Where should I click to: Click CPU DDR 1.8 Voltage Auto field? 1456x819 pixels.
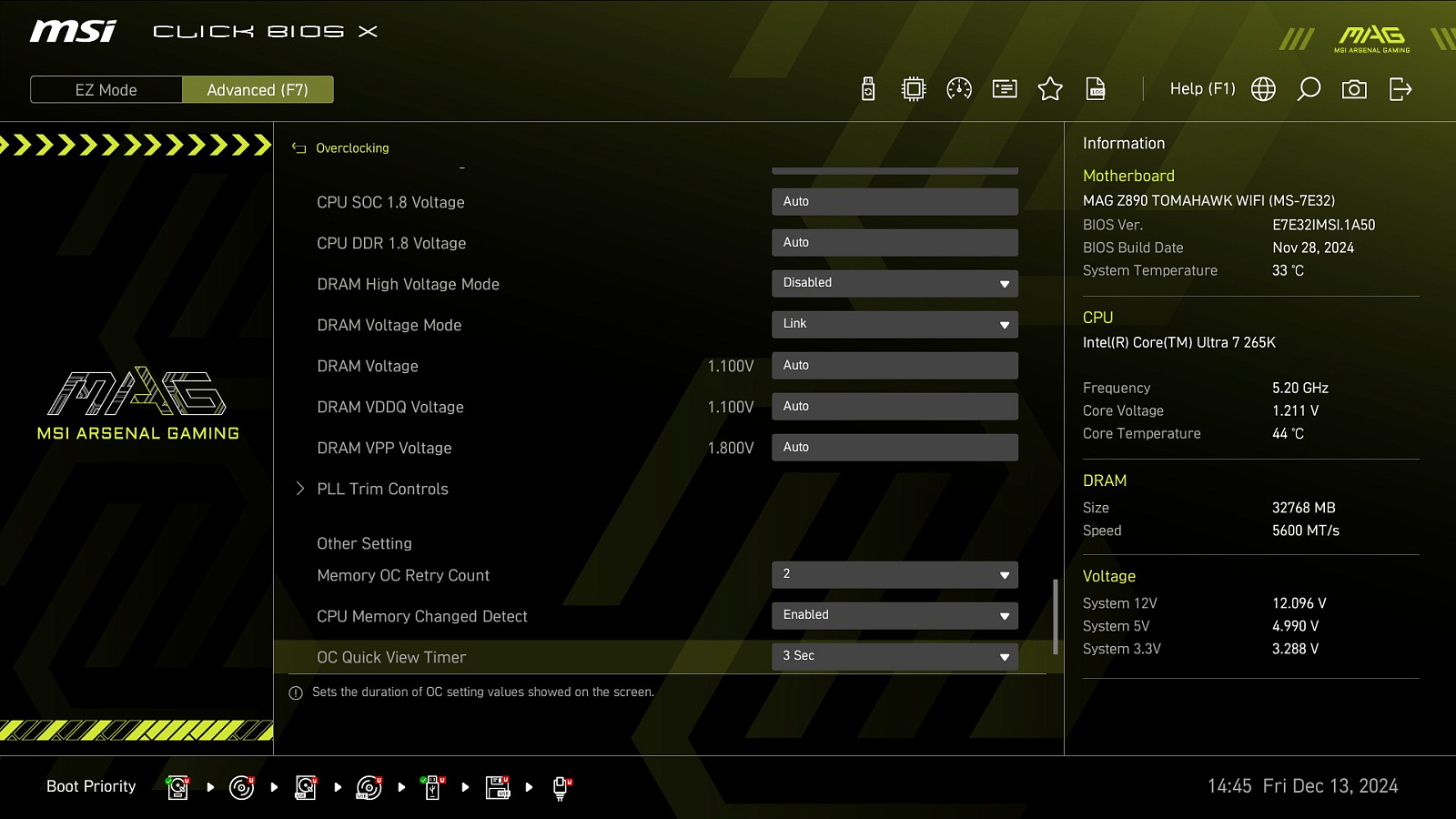[895, 243]
